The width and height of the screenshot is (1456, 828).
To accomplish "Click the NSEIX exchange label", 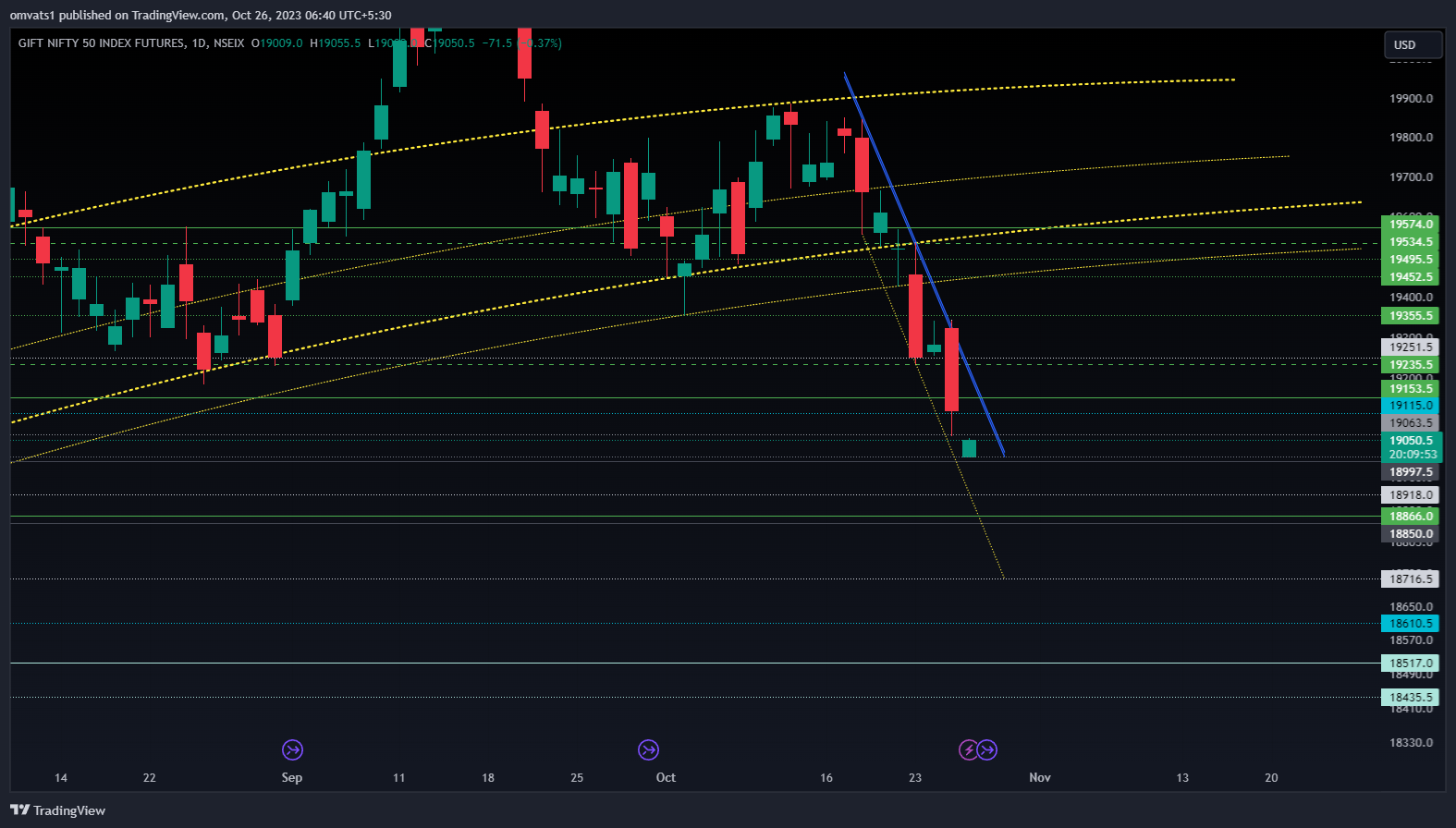I will tap(228, 43).
